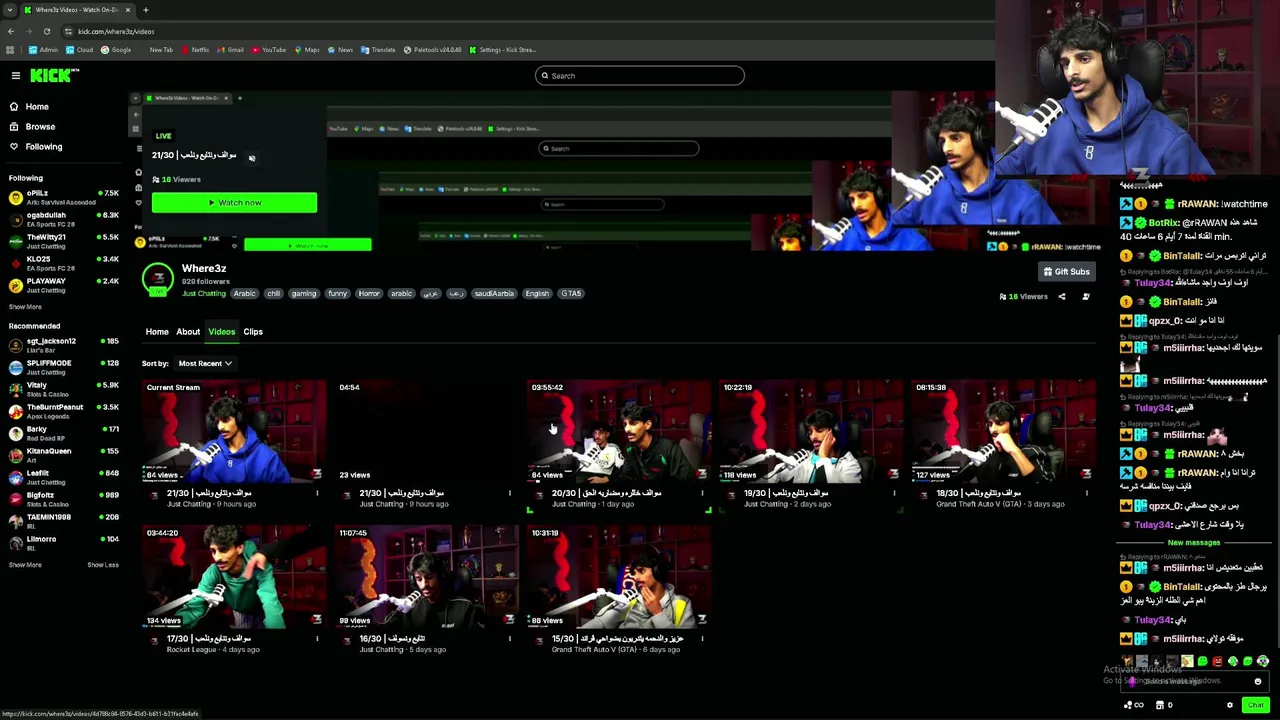Switch to the About tab
This screenshot has height=720, width=1280.
[x=188, y=332]
